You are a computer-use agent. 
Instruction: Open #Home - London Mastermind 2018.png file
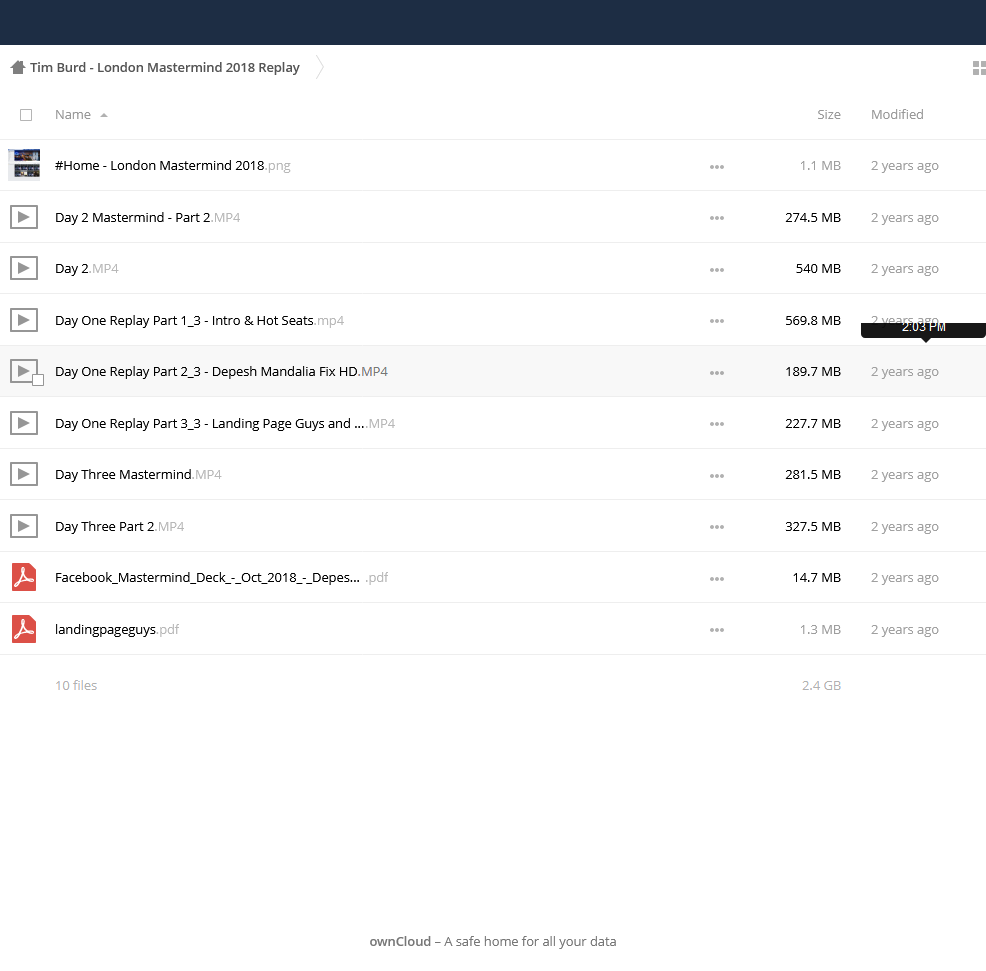[172, 165]
